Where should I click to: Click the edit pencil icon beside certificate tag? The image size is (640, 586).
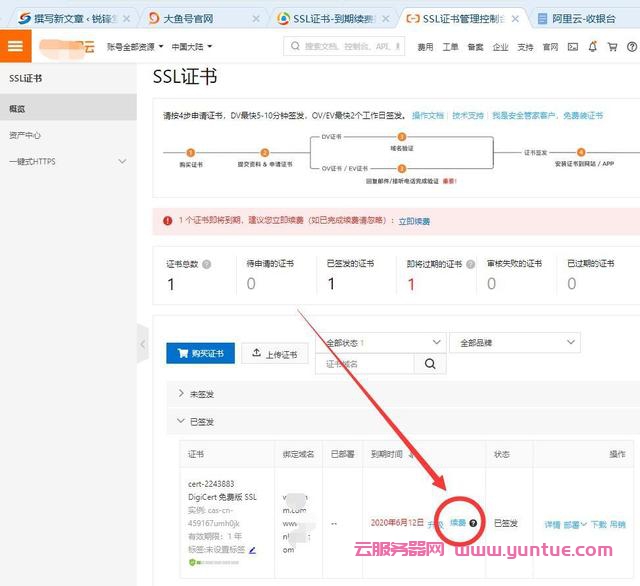pos(252,549)
